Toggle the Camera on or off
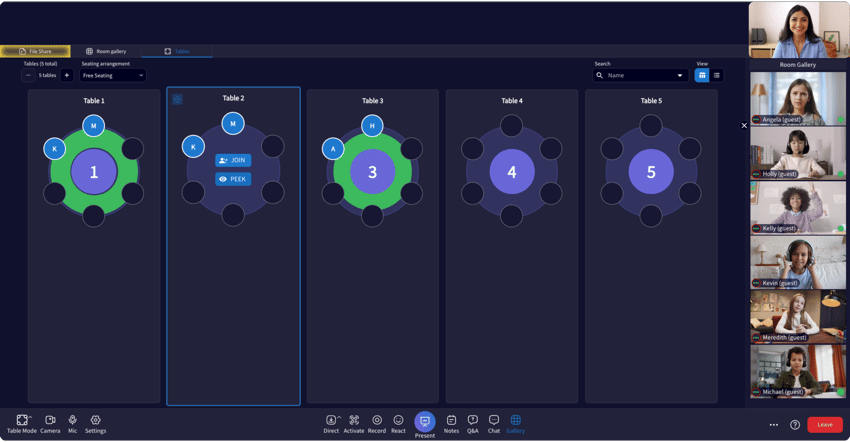 pos(50,424)
